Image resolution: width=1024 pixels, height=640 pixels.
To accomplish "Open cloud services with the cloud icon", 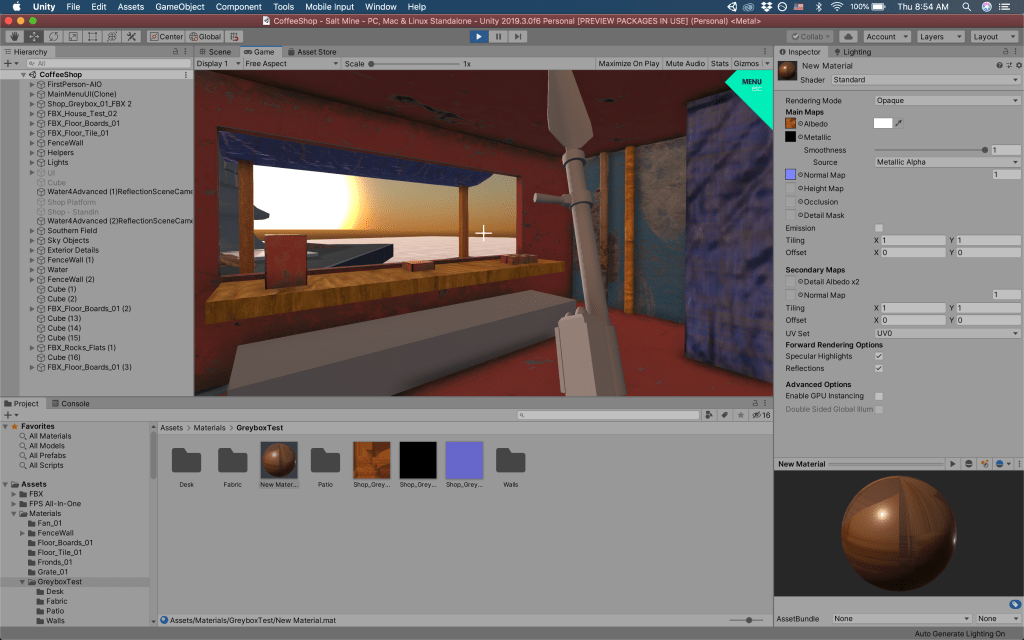I will click(x=848, y=37).
